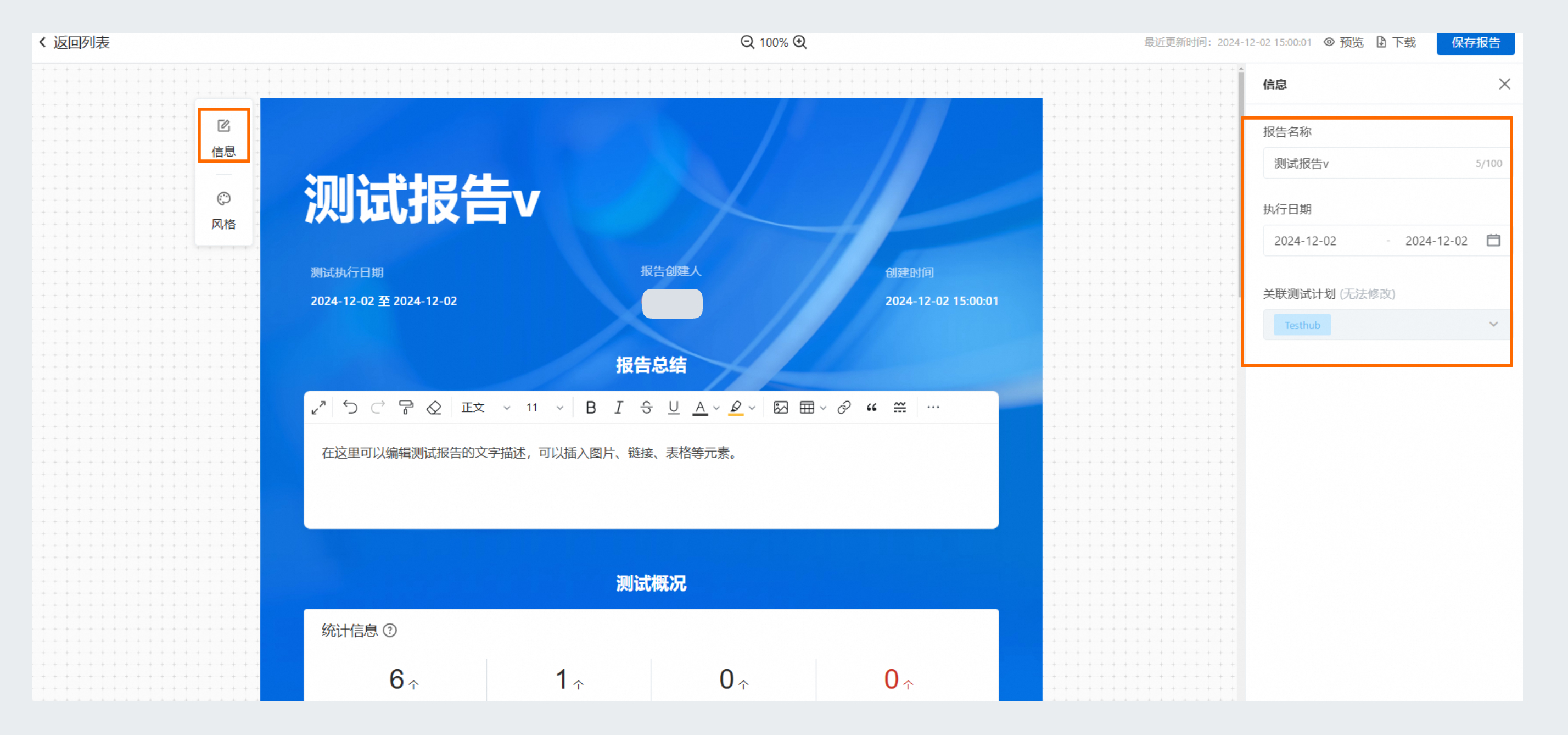The image size is (1568, 735).
Task: Click the statistic value 1个
Action: tap(569, 680)
